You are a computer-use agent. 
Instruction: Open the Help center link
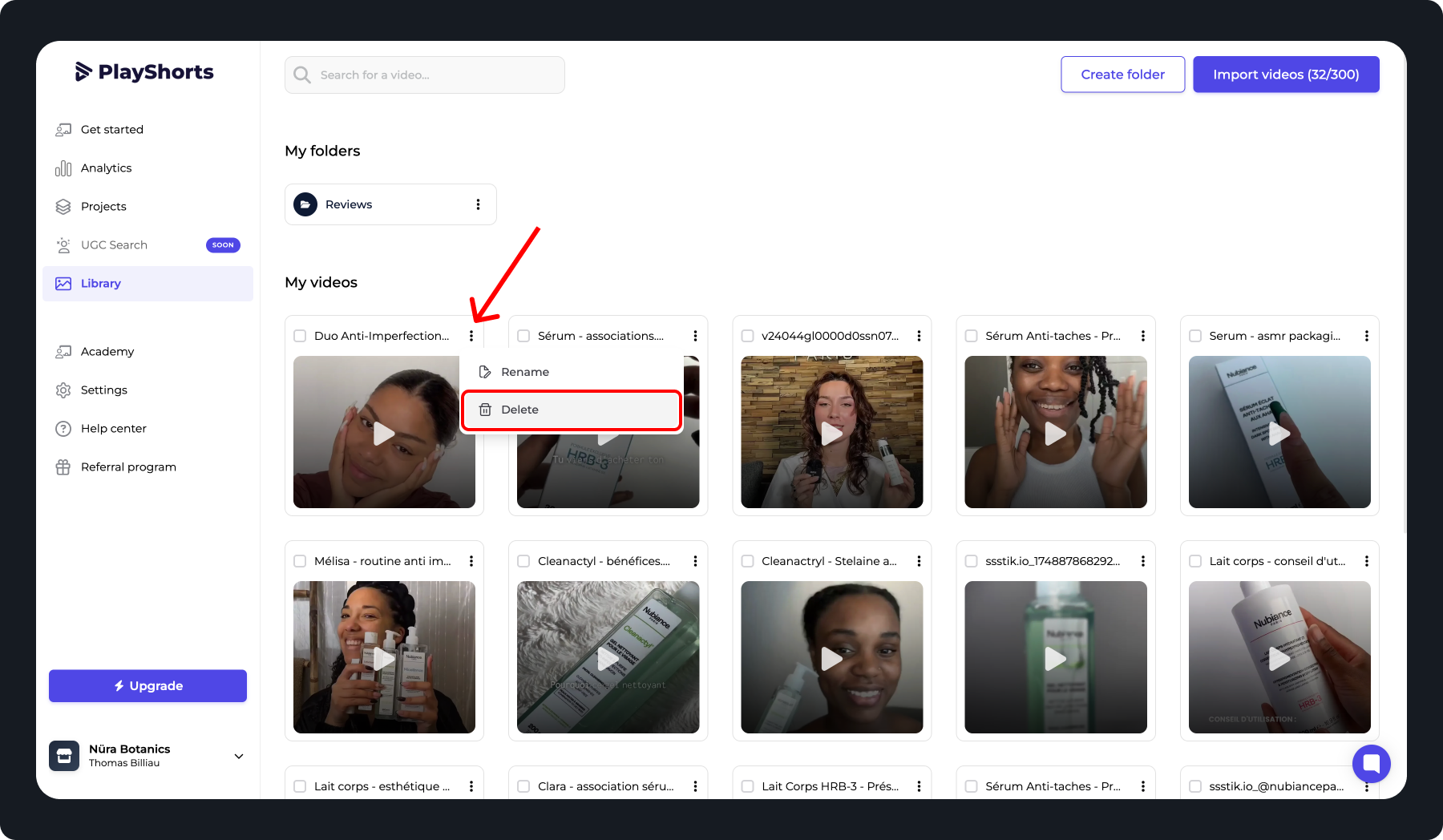pos(148,429)
